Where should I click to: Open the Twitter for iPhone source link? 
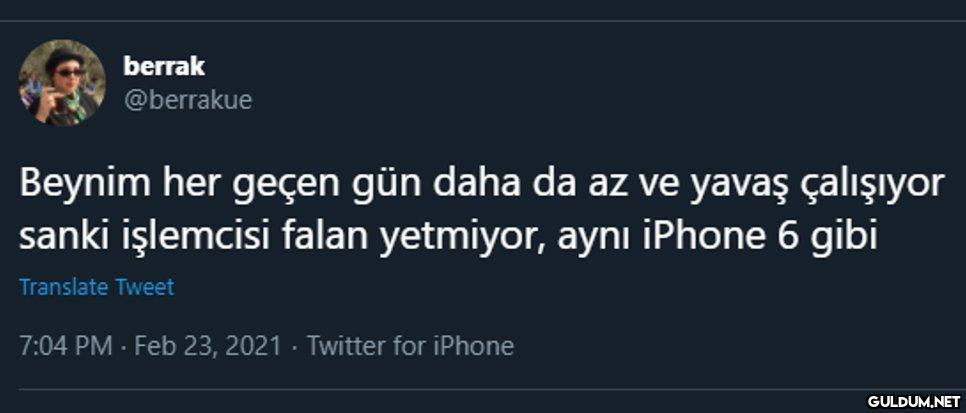tap(410, 346)
